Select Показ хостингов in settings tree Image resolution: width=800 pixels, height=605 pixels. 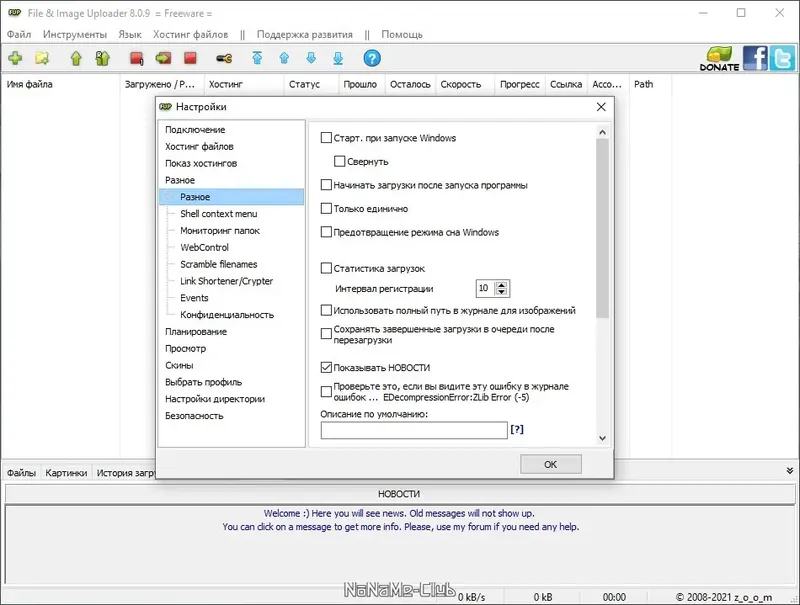[x=201, y=163]
